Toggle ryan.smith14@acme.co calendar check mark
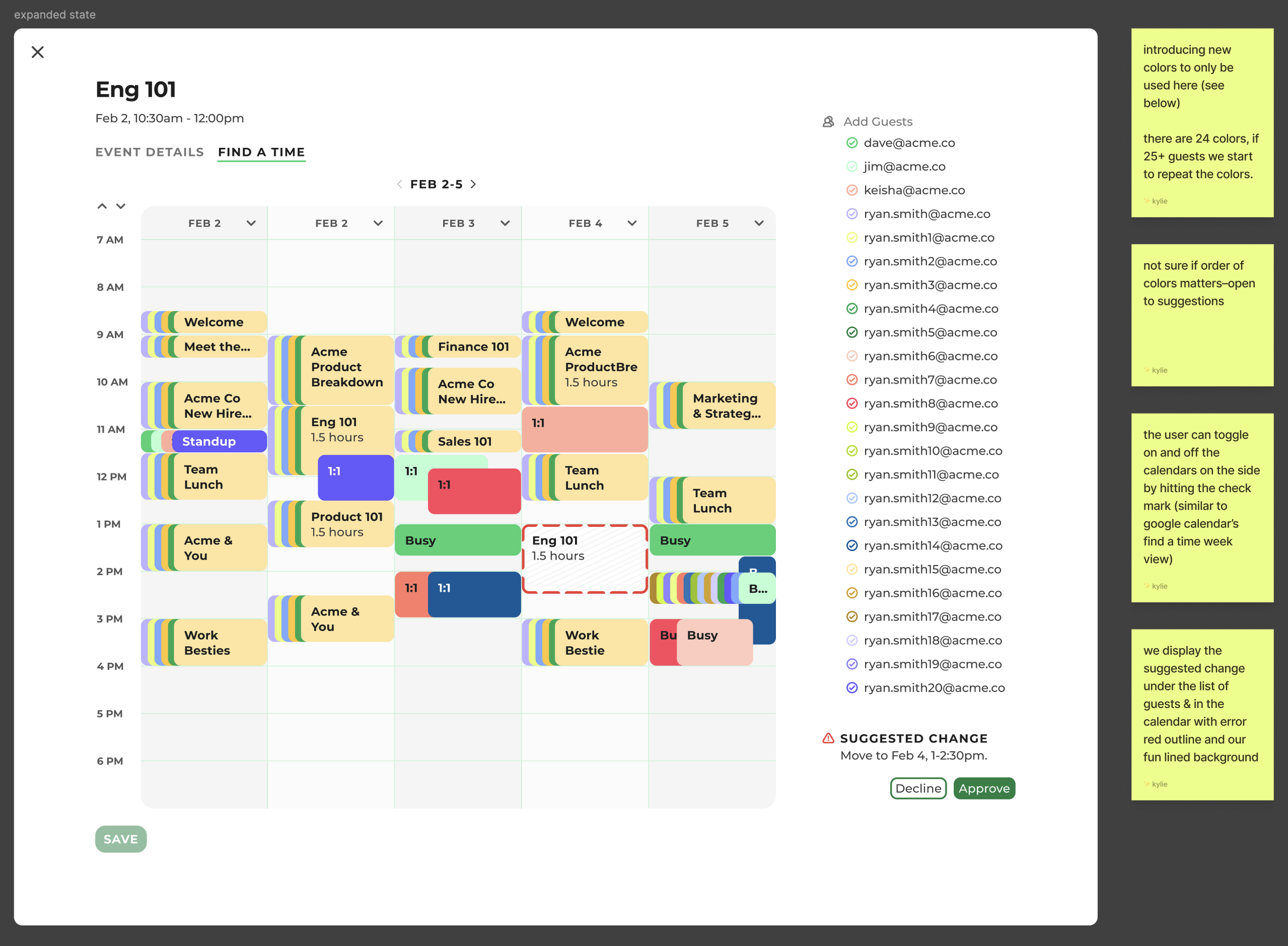The image size is (1288, 946). tap(852, 546)
